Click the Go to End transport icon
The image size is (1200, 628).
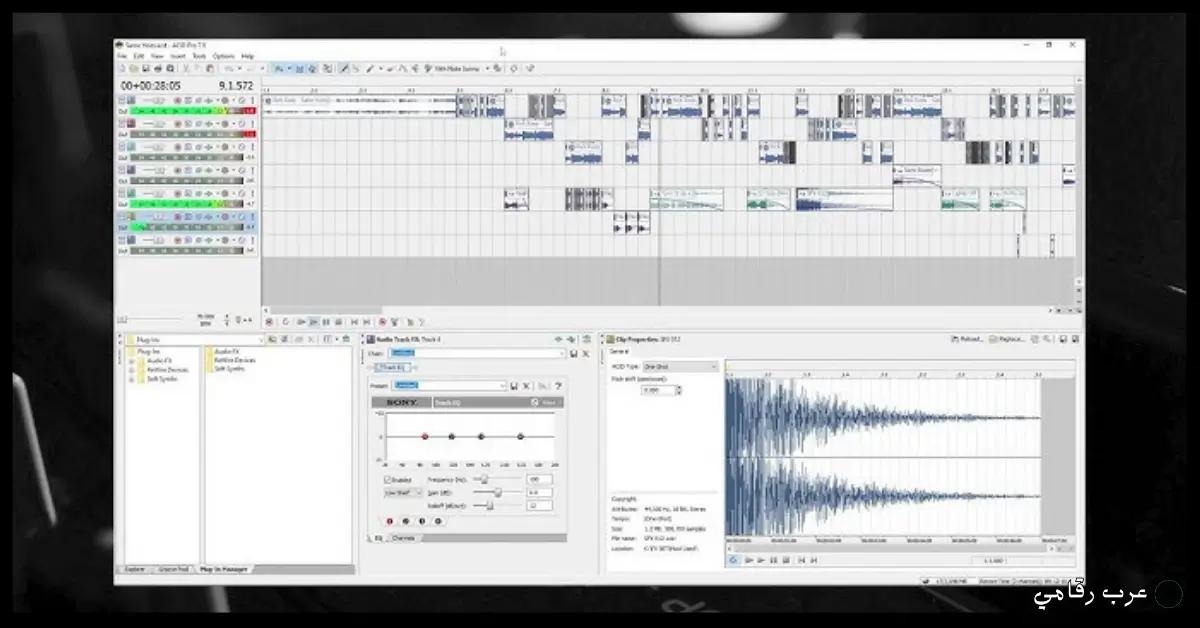(x=366, y=323)
